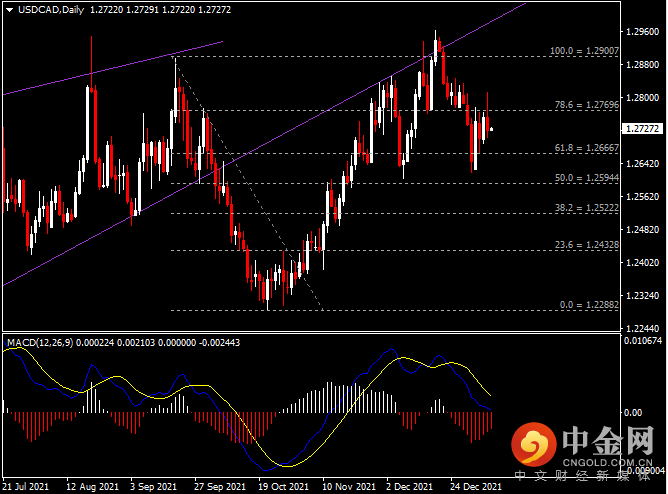668x494 pixels.
Task: Click the 1.23240 price axis label
Action: click(642, 296)
